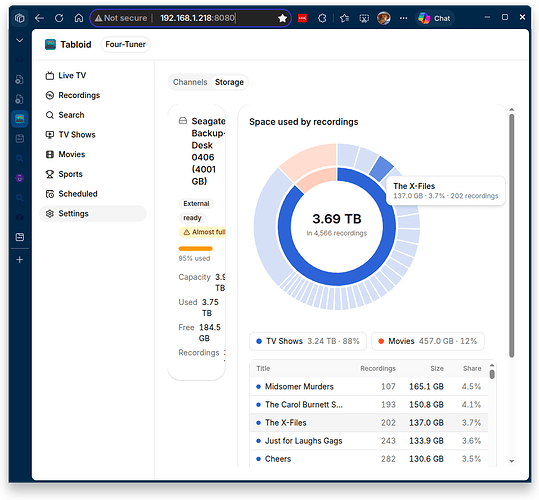539x500 pixels.
Task: Click the browser back arrow
Action: (39, 18)
